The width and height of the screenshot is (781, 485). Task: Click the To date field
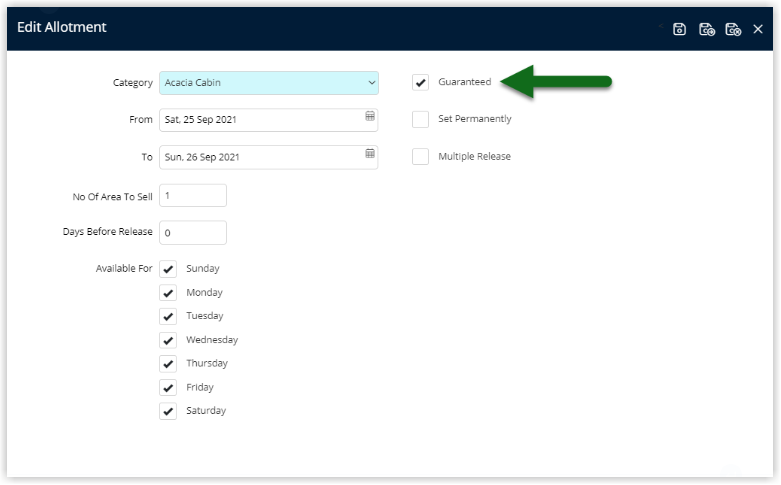(268, 157)
